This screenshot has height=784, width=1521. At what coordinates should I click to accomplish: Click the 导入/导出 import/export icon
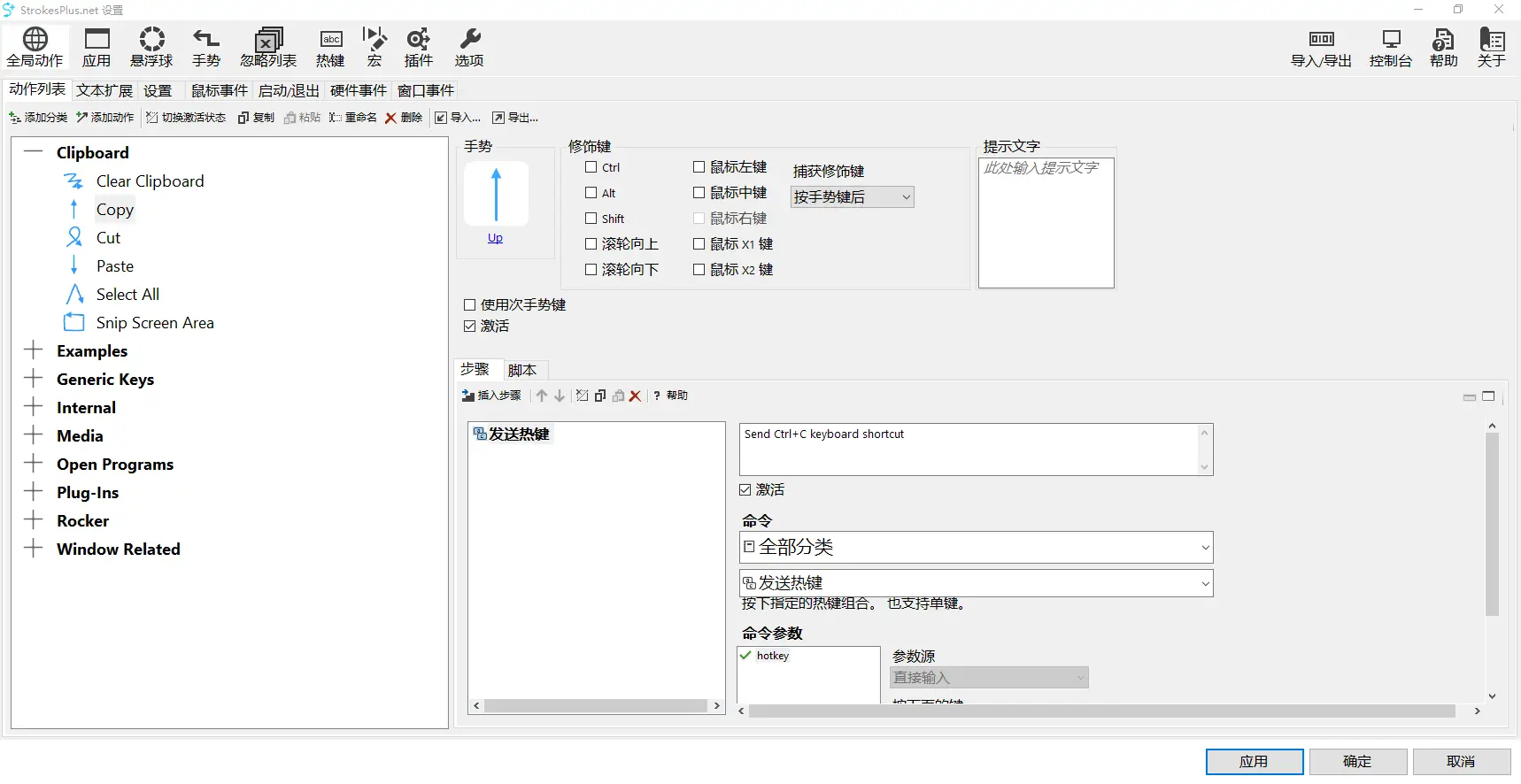coord(1321,47)
